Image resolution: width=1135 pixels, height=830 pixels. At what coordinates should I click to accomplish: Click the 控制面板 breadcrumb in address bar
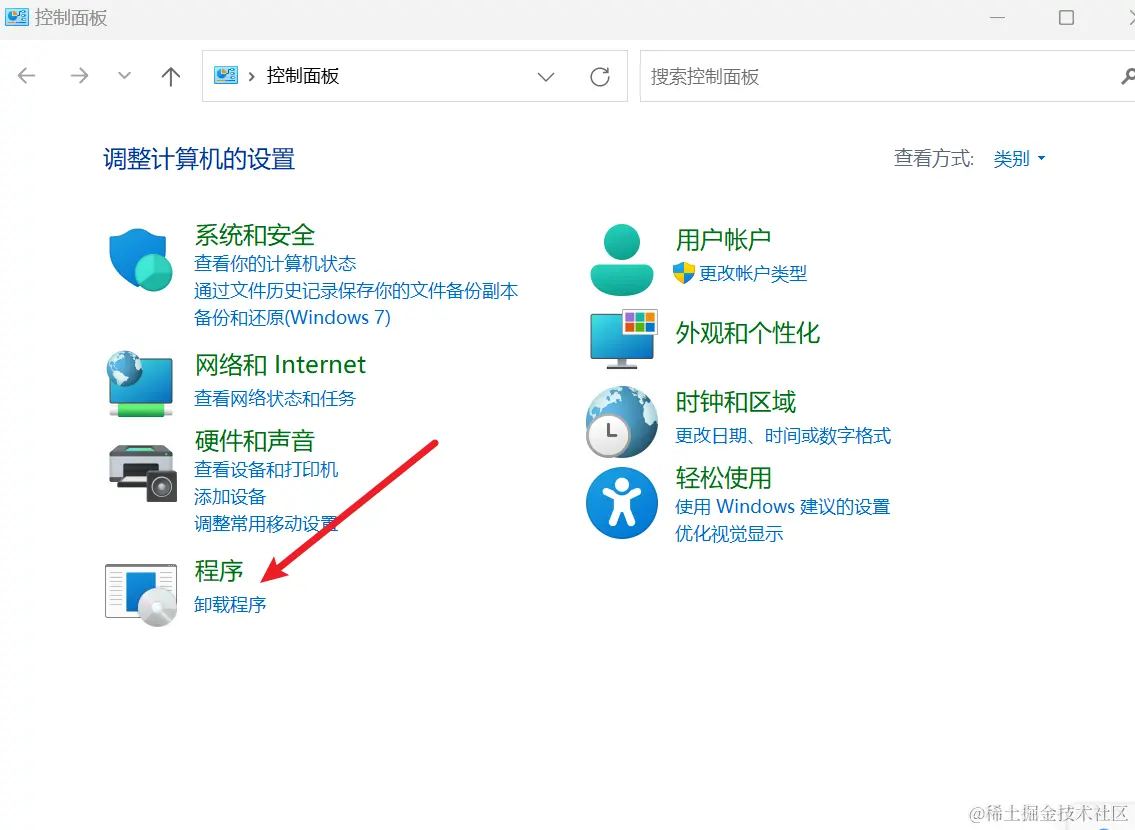tap(303, 76)
